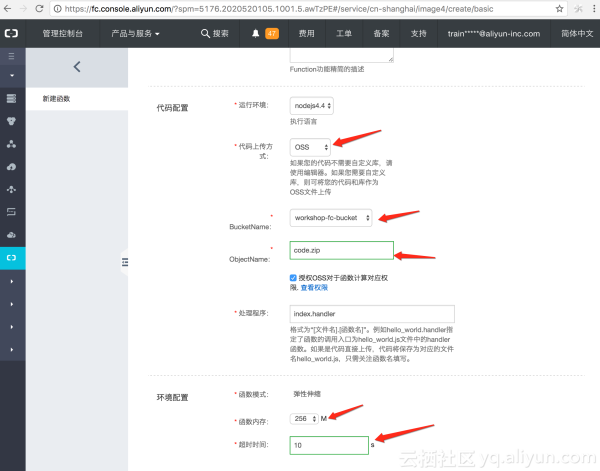Click the back chevron above 新建函数
600x471 pixels.
point(77,67)
